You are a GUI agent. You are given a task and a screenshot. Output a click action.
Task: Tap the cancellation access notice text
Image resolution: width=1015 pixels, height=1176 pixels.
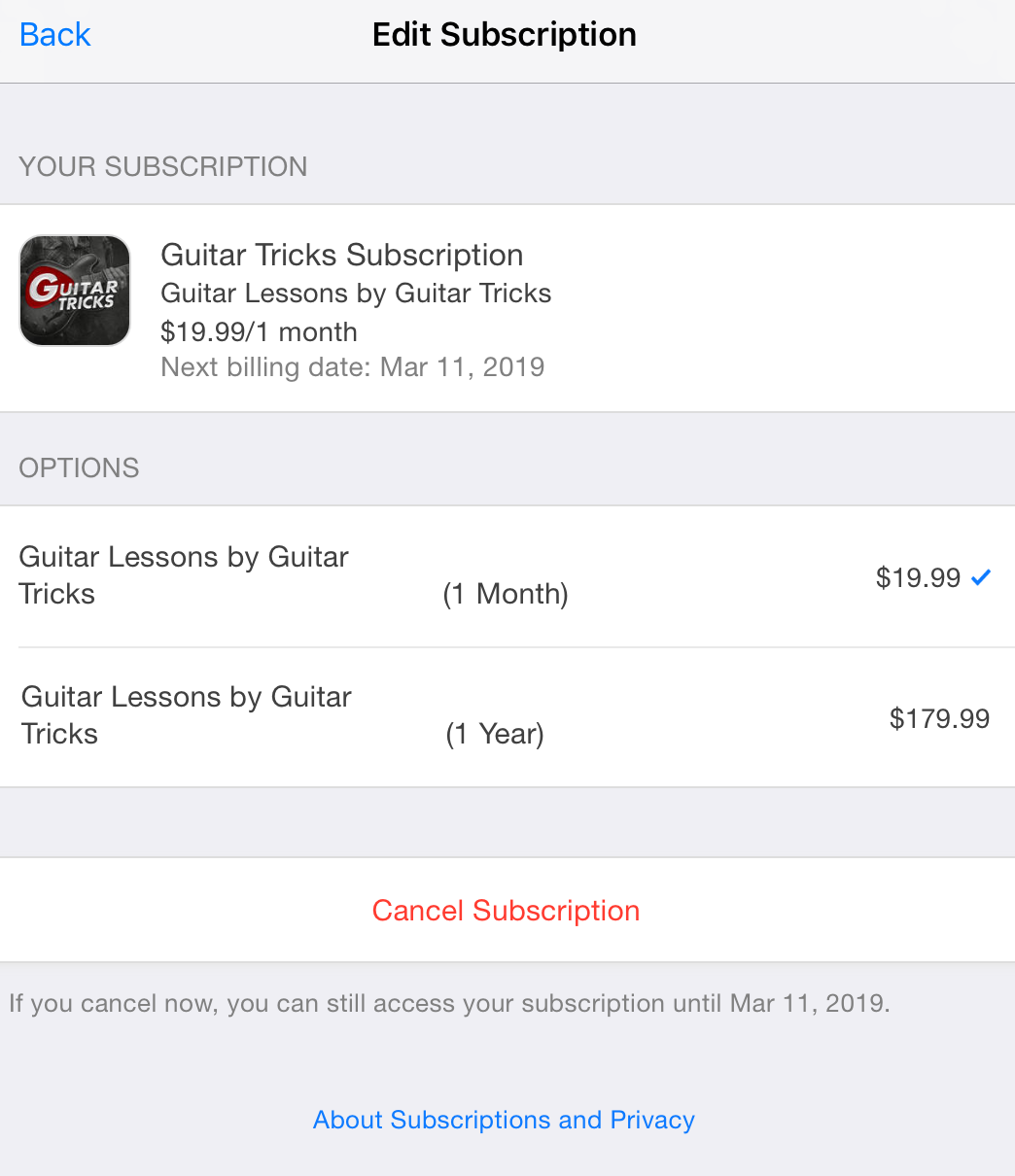[x=449, y=1003]
